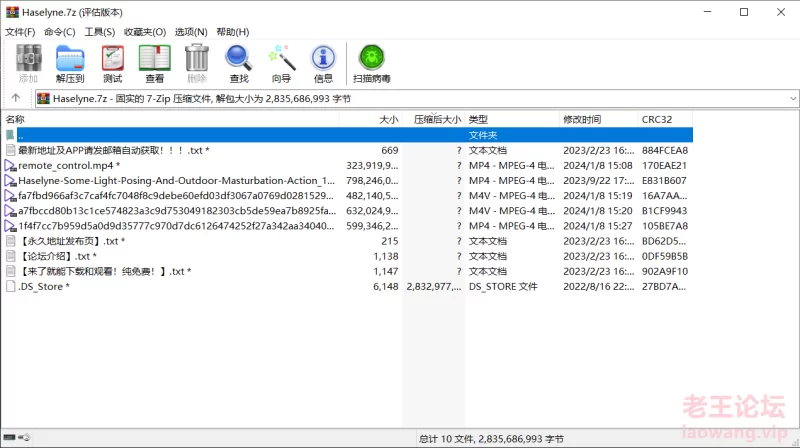Open the 帮助(H) menu

(x=233, y=32)
